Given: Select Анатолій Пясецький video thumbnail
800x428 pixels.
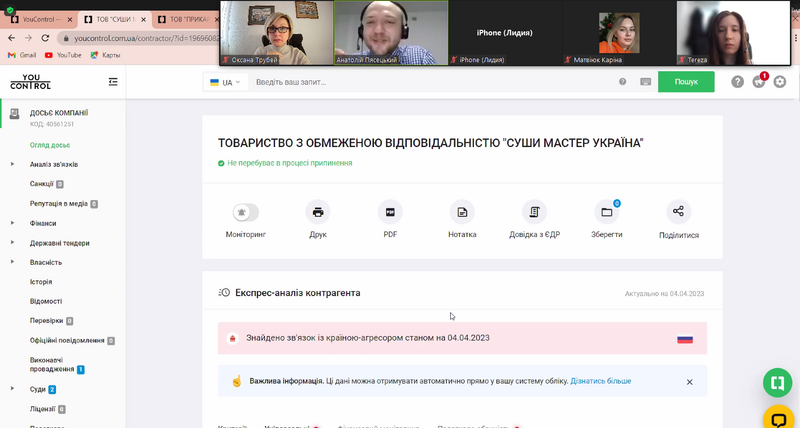Looking at the screenshot, I should click(391, 32).
